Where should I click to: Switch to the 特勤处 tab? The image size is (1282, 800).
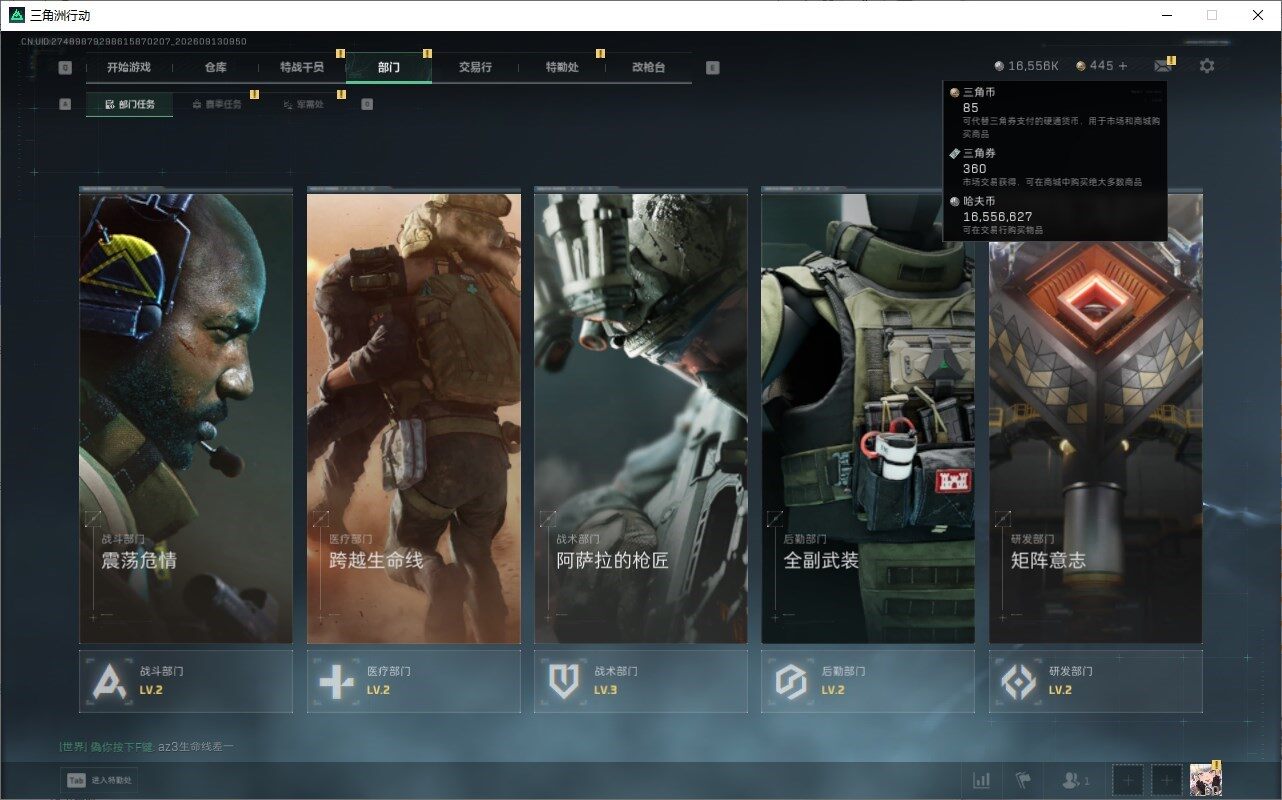pos(562,67)
